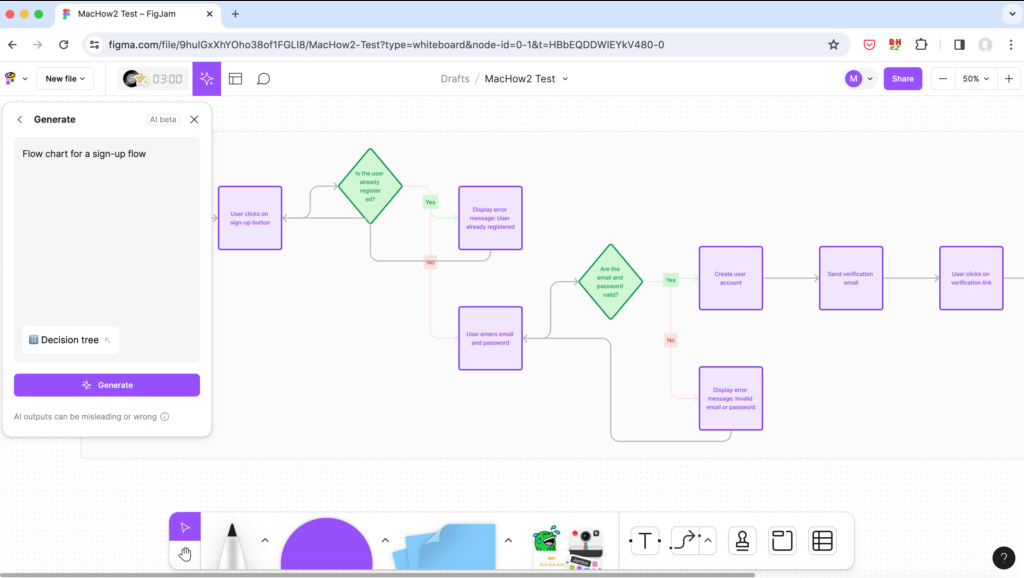Go back in Generate panel
The width and height of the screenshot is (1024, 578).
pos(20,120)
